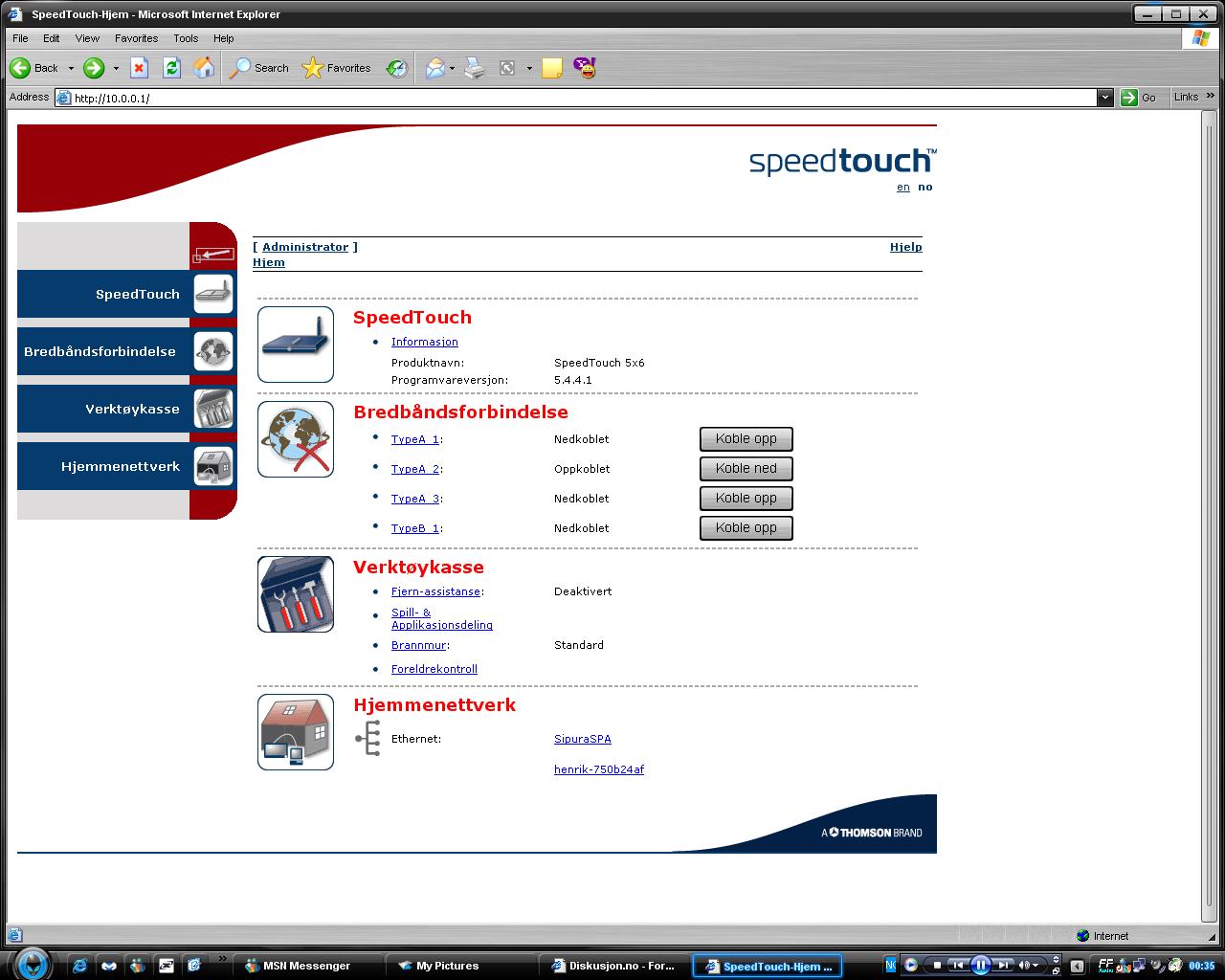
Task: Click Koble opp button for TypeA_3
Action: pyautogui.click(x=746, y=499)
